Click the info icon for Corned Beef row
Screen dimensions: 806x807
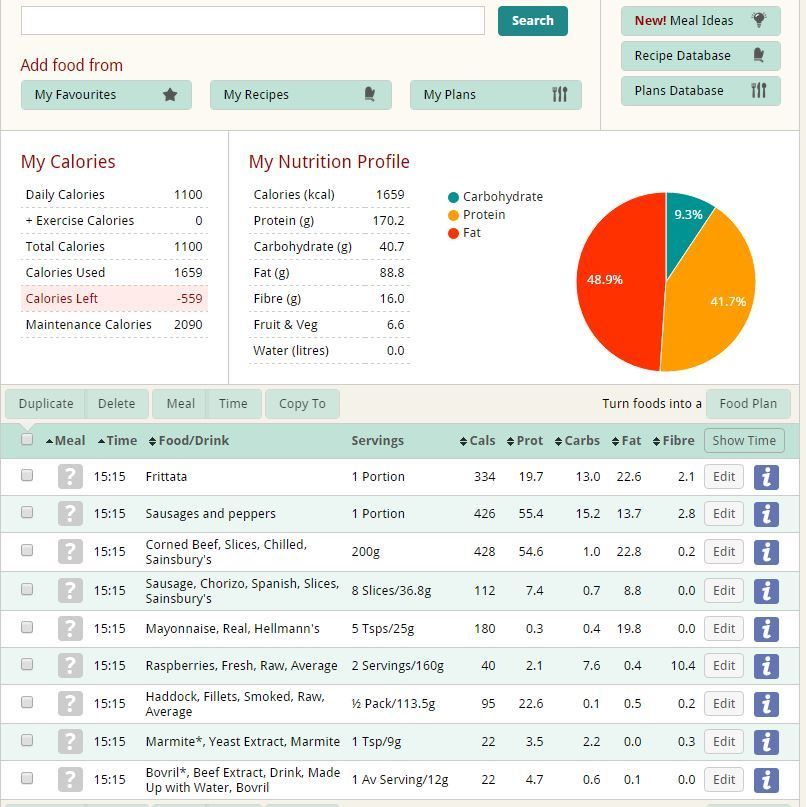click(x=766, y=552)
